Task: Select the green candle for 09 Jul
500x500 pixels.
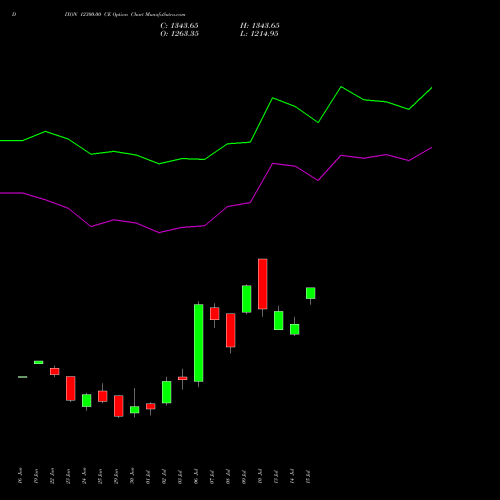Action: (x=247, y=299)
